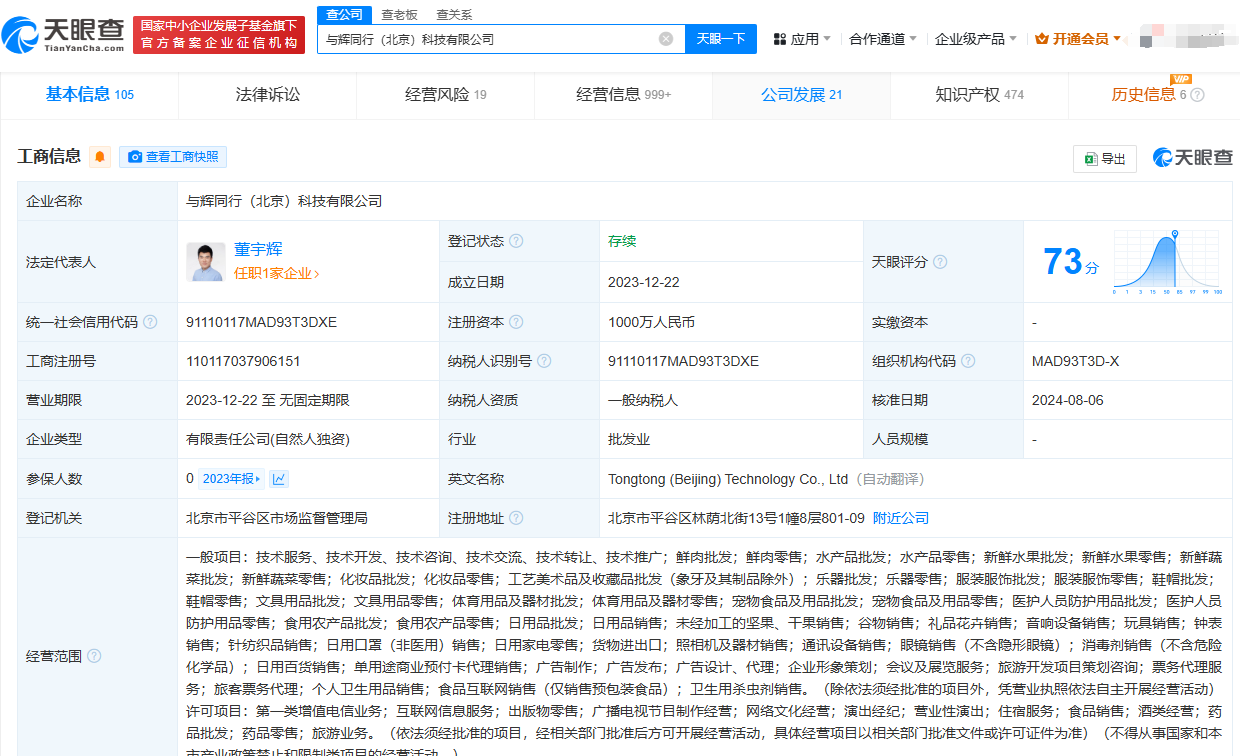Click the 工商信息 section heading
The width and height of the screenshot is (1240, 756).
[50, 157]
